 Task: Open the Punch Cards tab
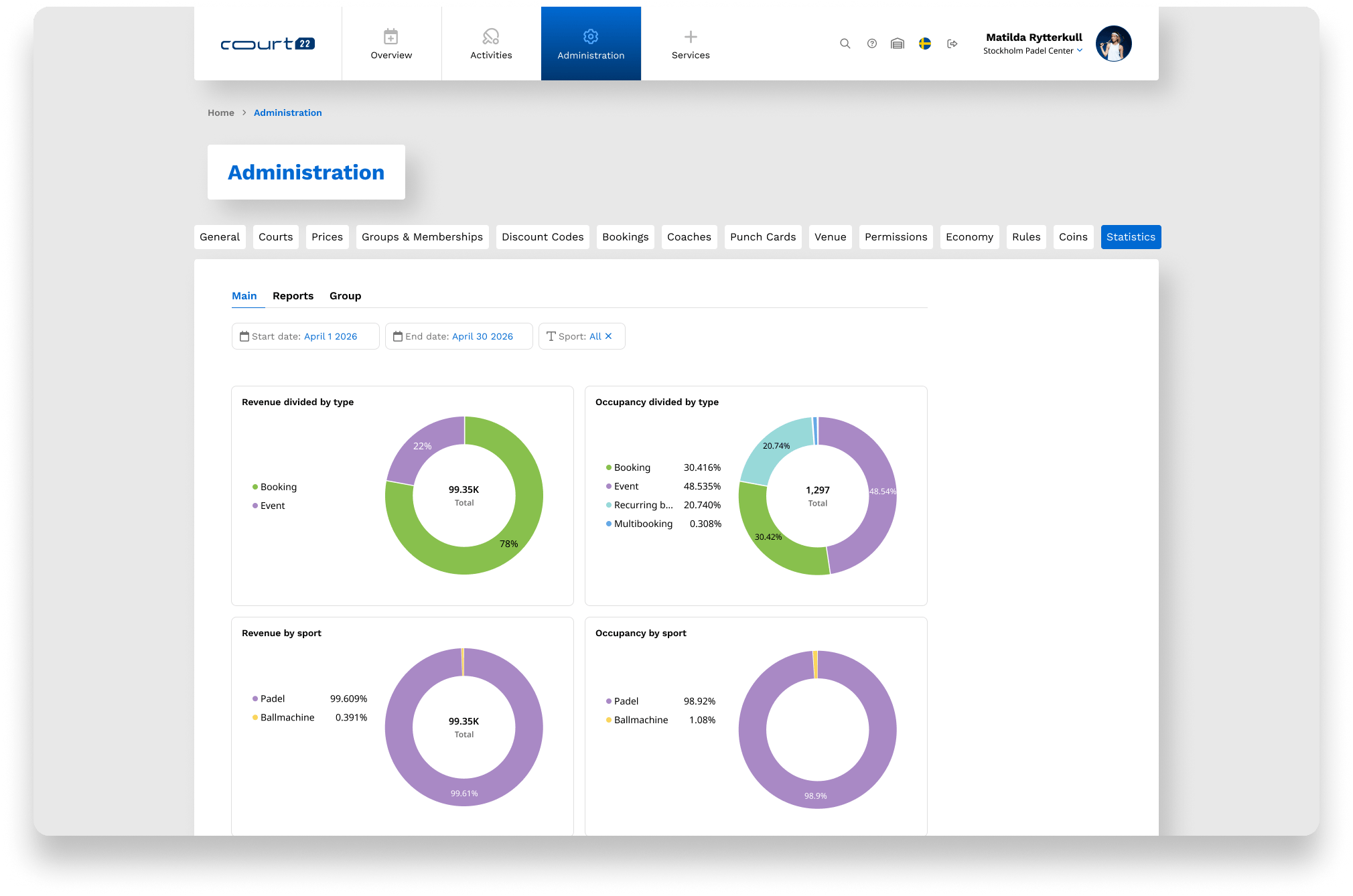tap(762, 237)
